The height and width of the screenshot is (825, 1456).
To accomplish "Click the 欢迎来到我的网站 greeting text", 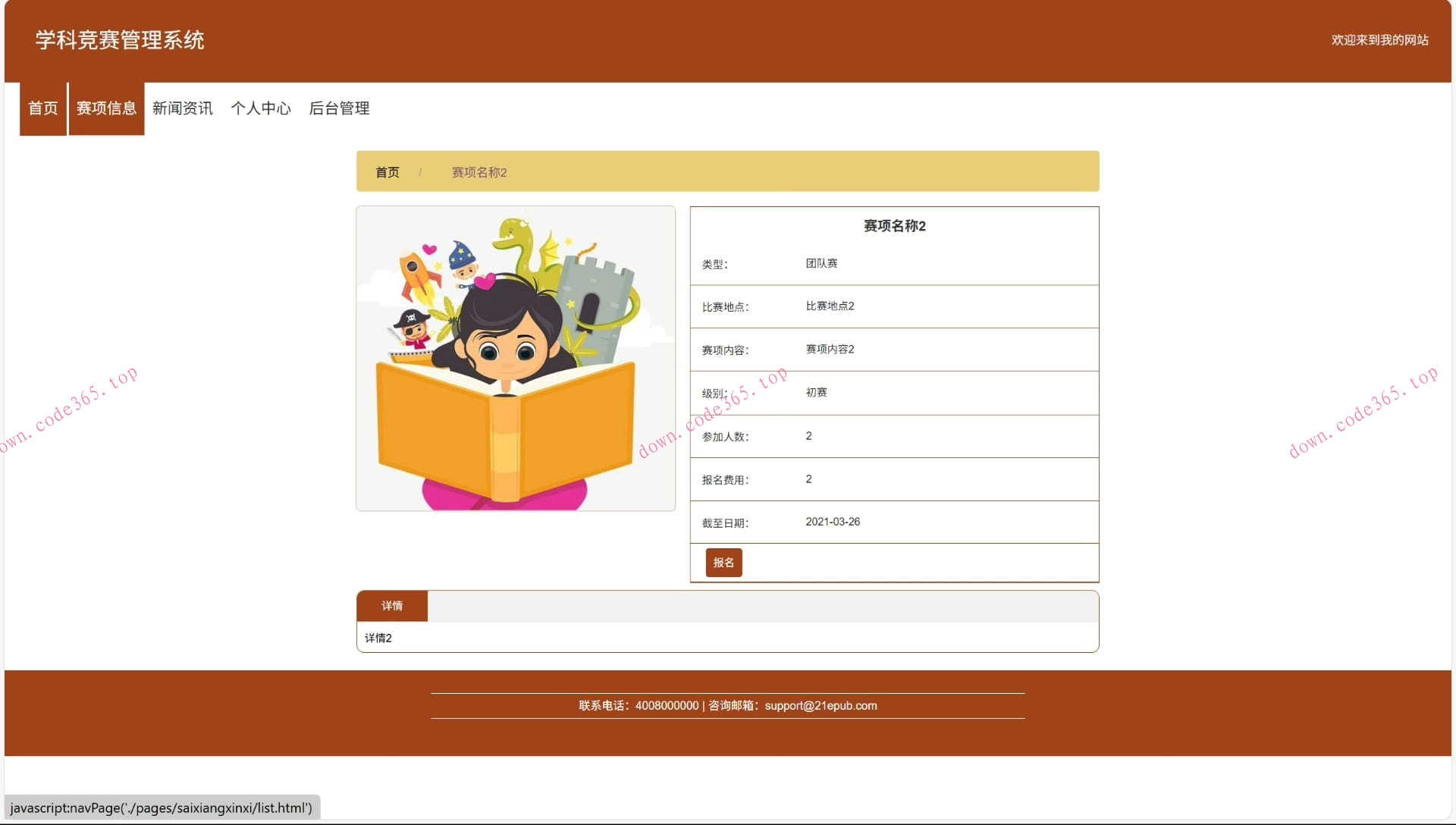I will [x=1379, y=40].
